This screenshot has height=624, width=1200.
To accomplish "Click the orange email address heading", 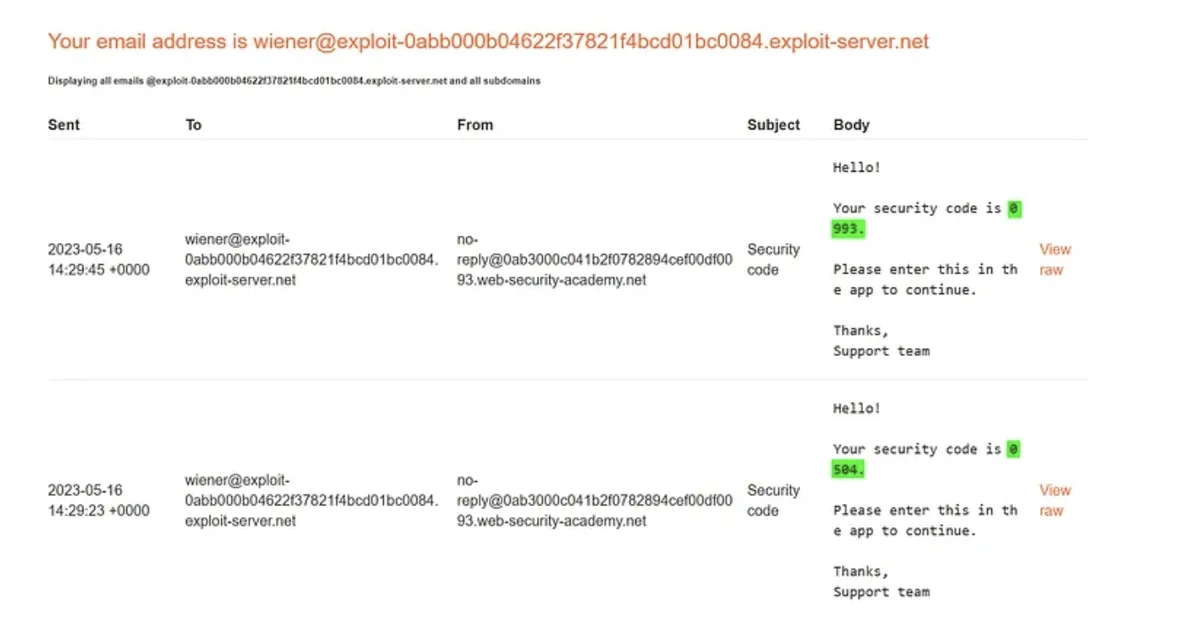I will [488, 41].
